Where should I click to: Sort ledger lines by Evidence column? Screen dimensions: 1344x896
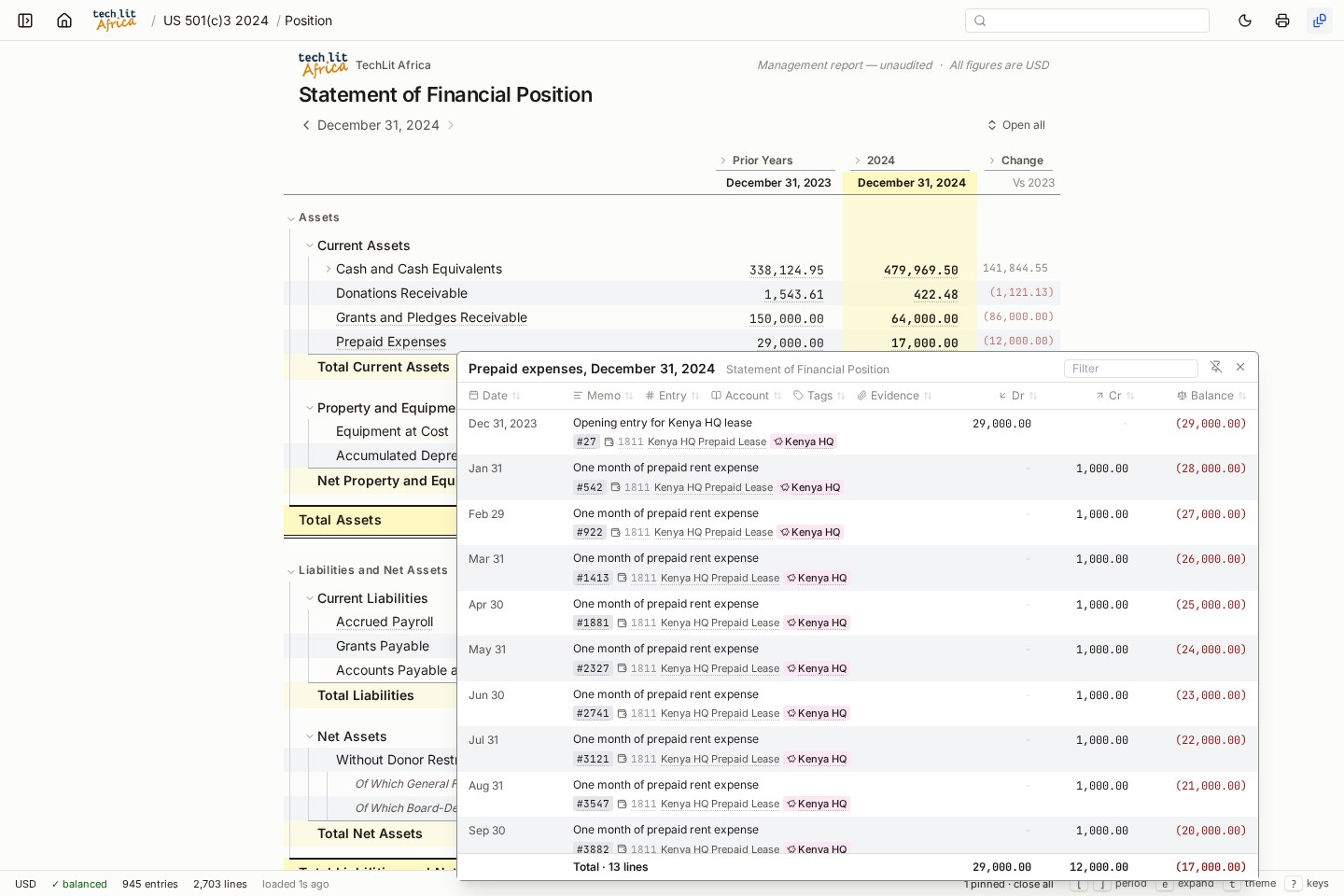894,396
